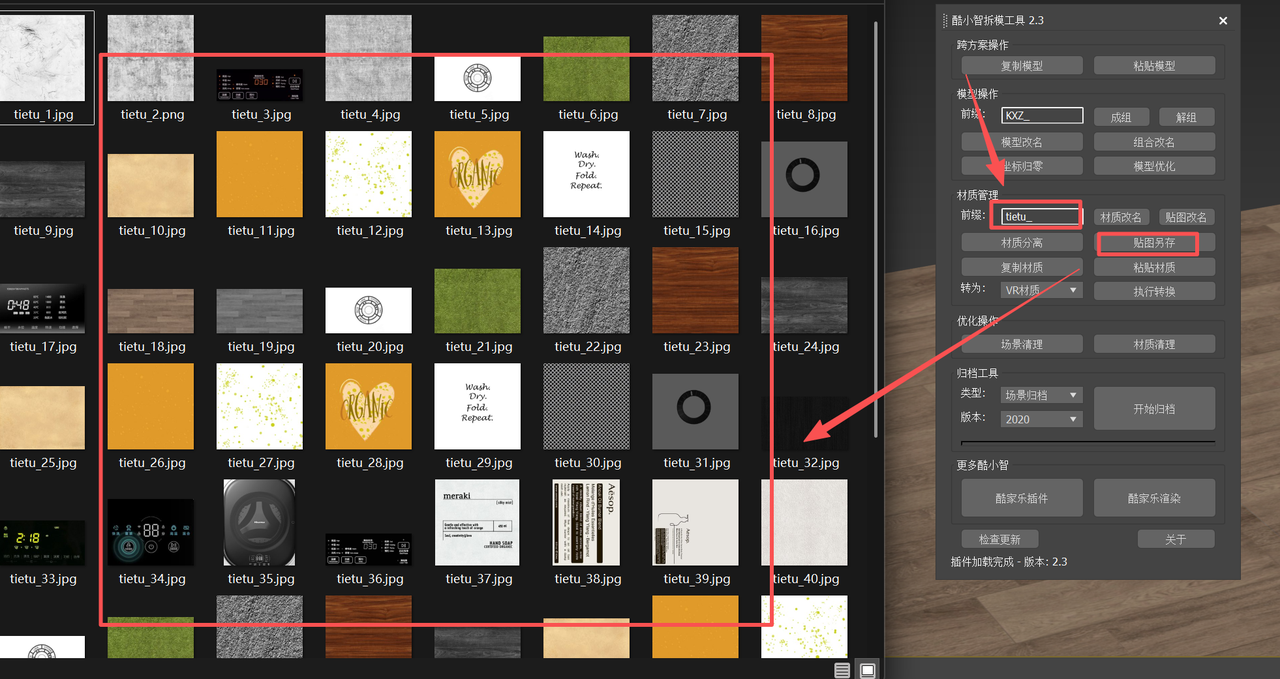Viewport: 1280px width, 679px height.
Task: Close the 酷小智拆模工具 panel
Action: coord(1223,20)
